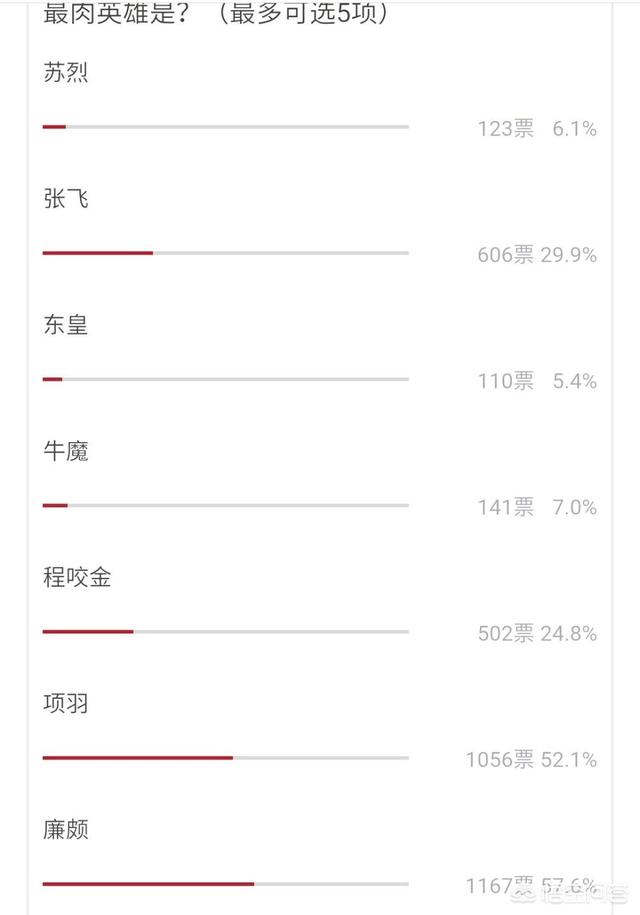Click the poll title 最肉英雄是?
640x915 pixels.
click(117, 13)
